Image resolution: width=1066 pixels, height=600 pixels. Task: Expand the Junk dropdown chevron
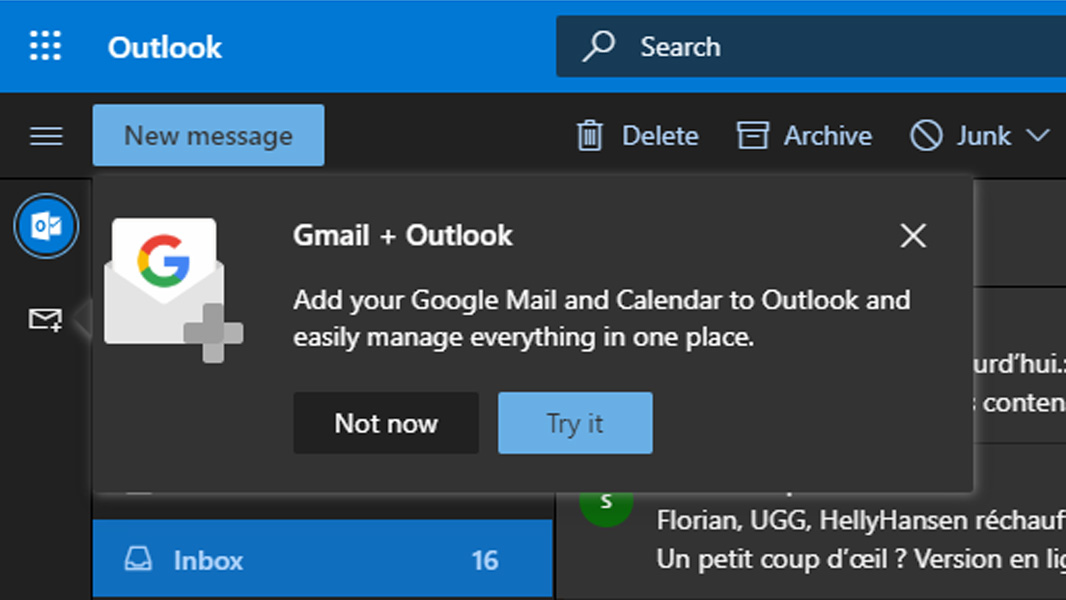click(x=1038, y=136)
